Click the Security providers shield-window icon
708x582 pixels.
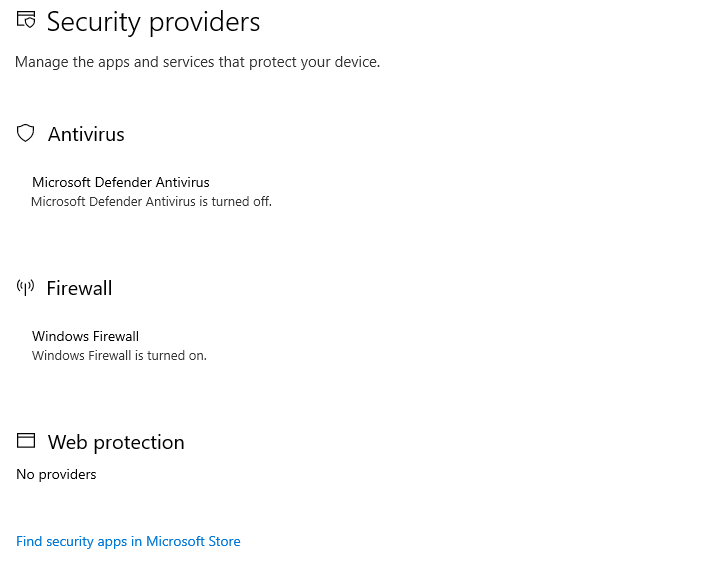click(x=26, y=20)
